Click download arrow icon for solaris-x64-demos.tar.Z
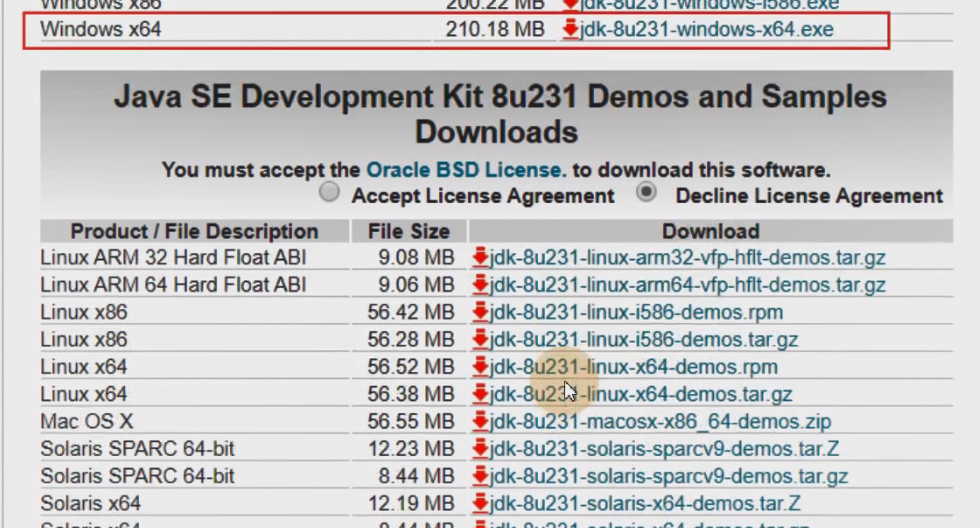The image size is (980, 528). point(480,503)
